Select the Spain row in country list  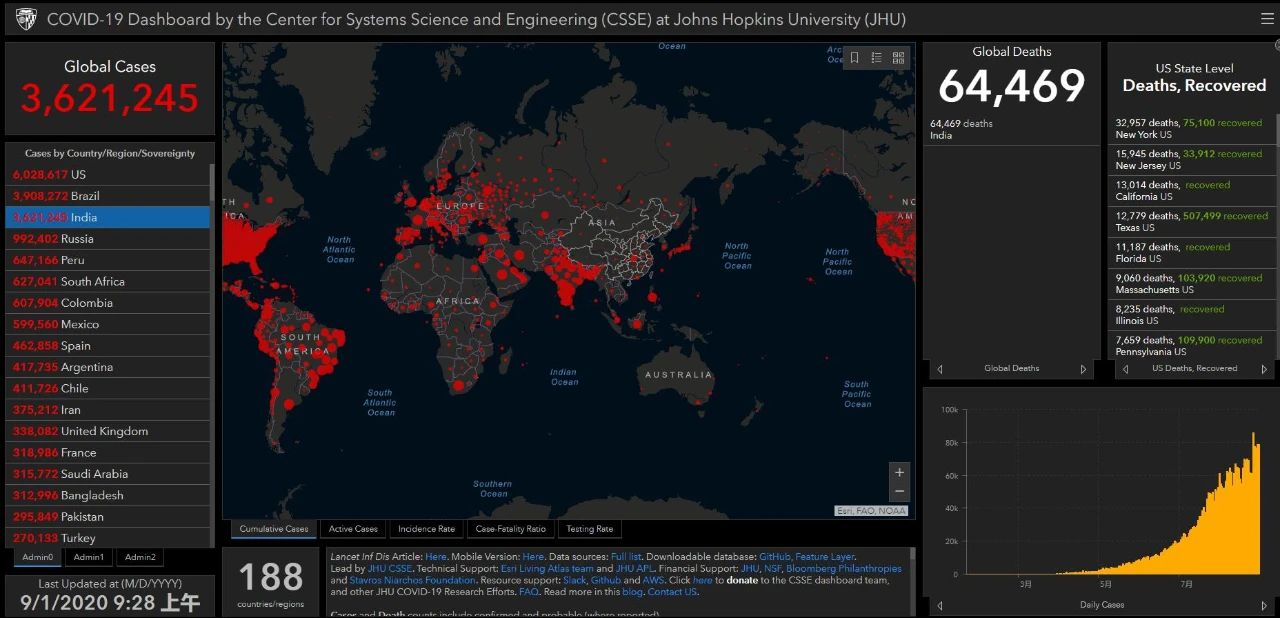(x=108, y=346)
